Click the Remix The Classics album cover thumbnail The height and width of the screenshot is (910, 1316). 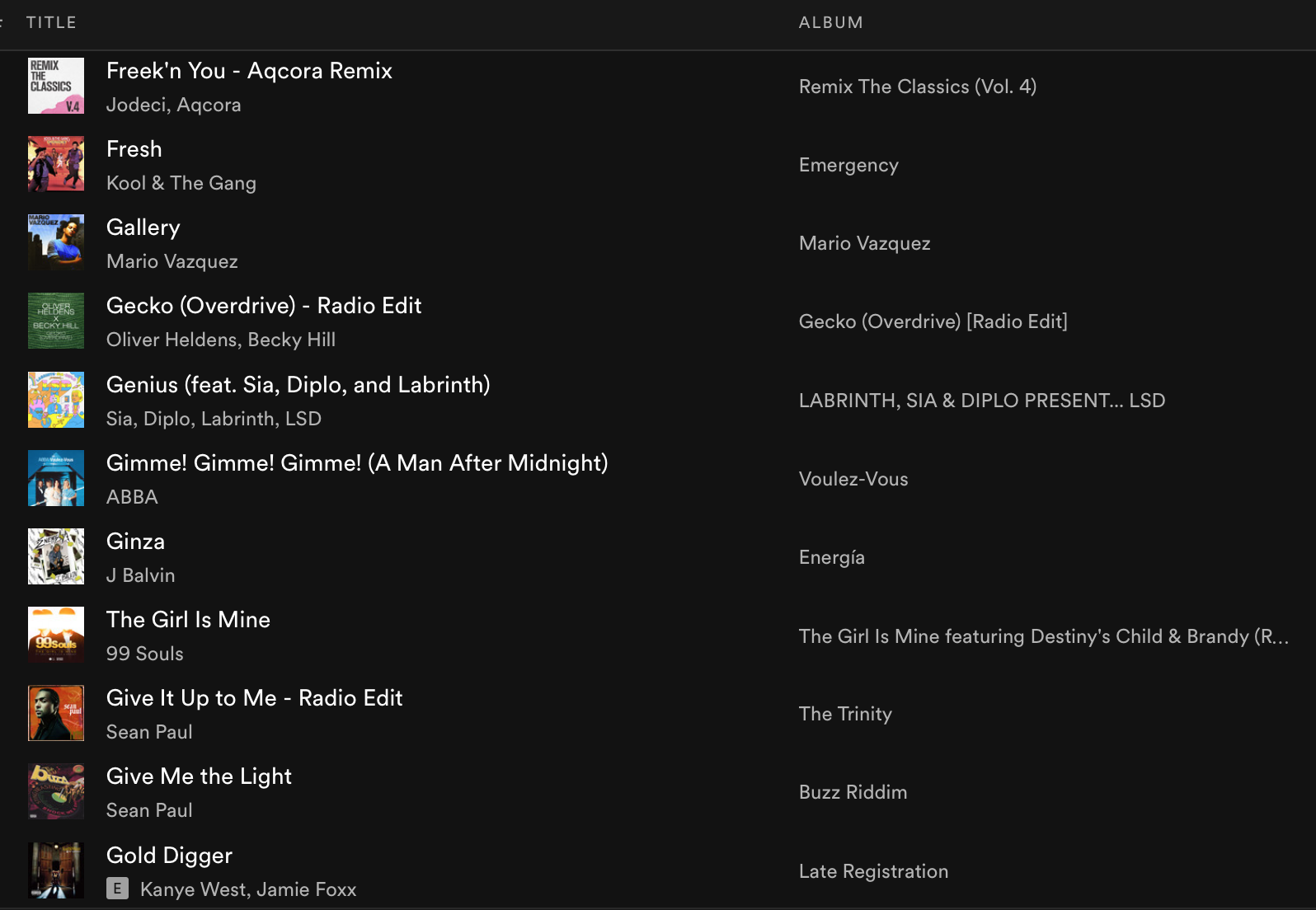(56, 86)
